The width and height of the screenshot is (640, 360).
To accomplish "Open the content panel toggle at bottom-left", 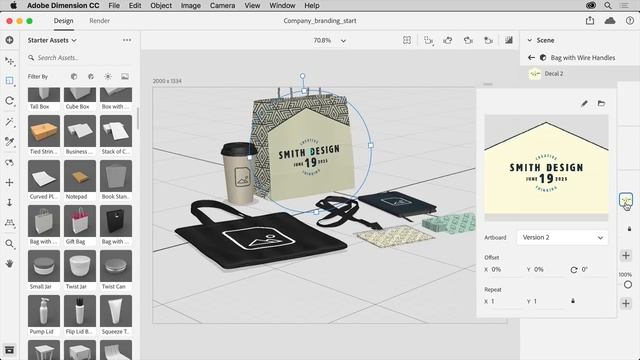I will tap(9, 350).
